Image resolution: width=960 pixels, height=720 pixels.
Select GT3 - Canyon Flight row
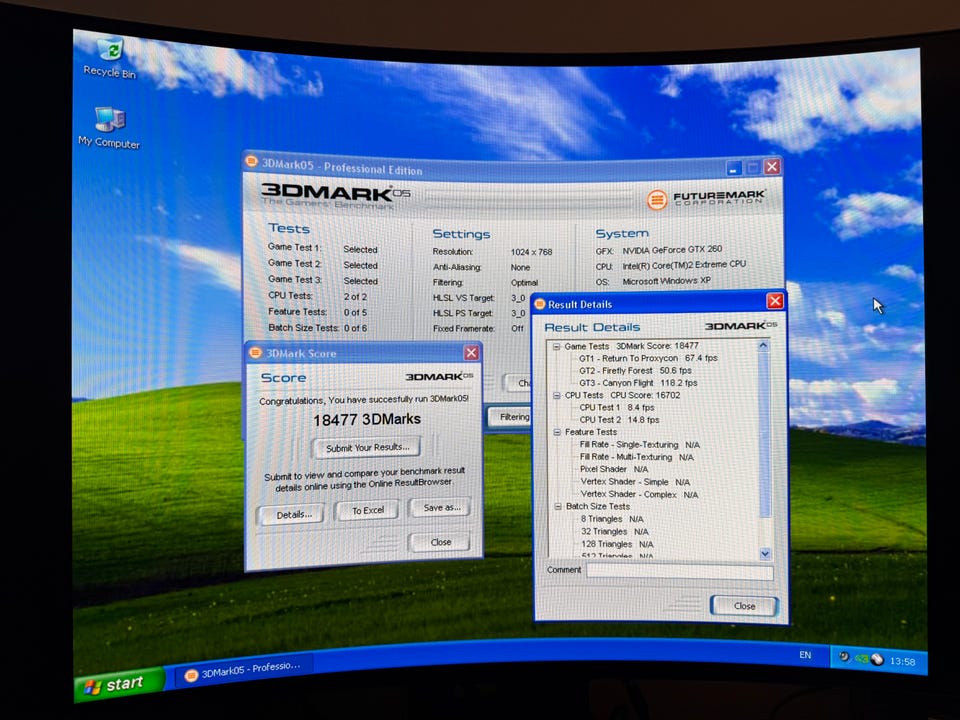click(x=638, y=383)
